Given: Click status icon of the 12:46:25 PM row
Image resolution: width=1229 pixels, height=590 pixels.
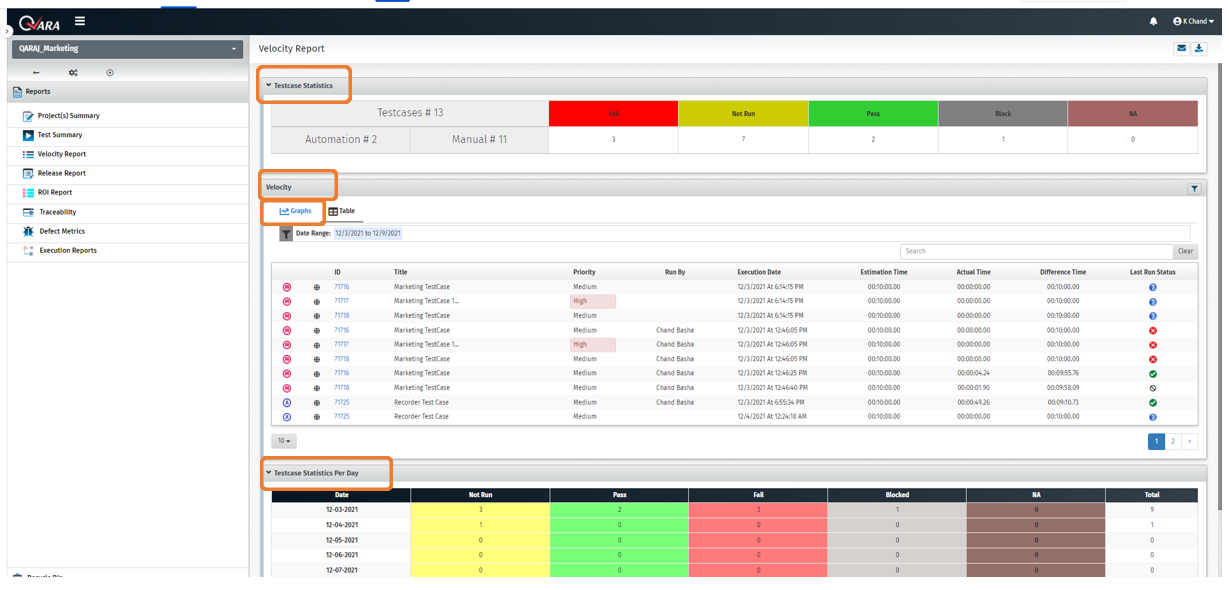Looking at the screenshot, I should [x=1153, y=373].
